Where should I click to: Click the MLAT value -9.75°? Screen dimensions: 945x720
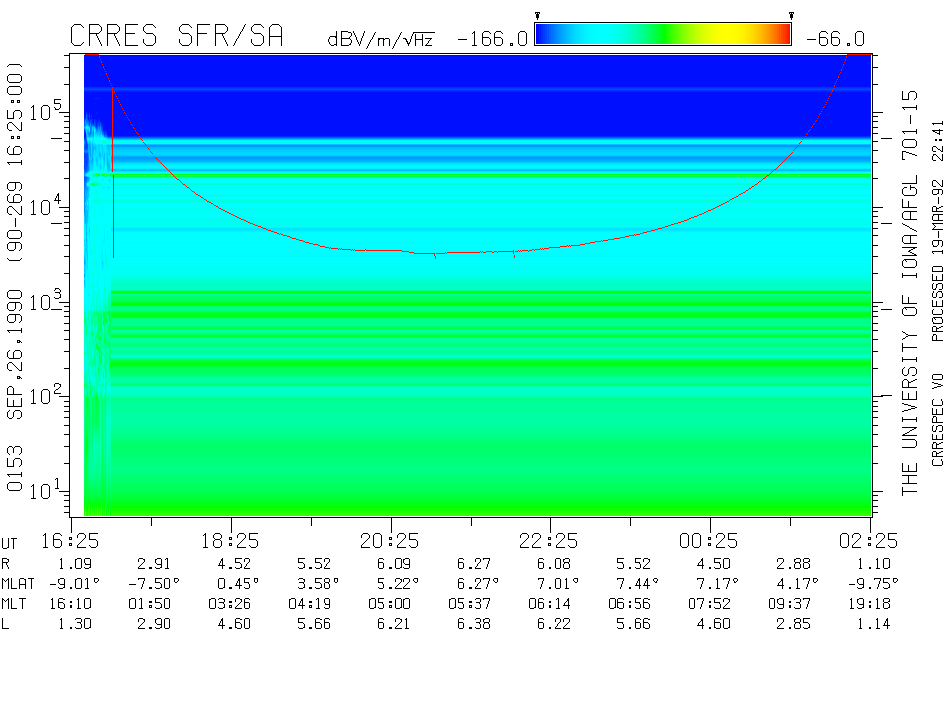pos(873,584)
